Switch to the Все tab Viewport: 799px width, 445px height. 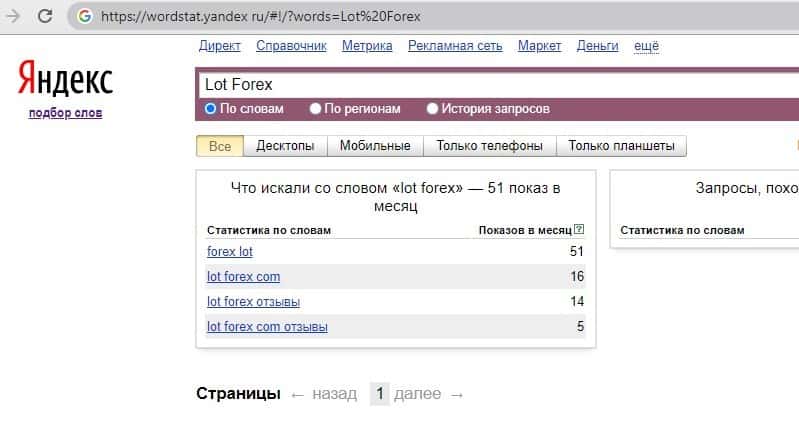click(220, 146)
